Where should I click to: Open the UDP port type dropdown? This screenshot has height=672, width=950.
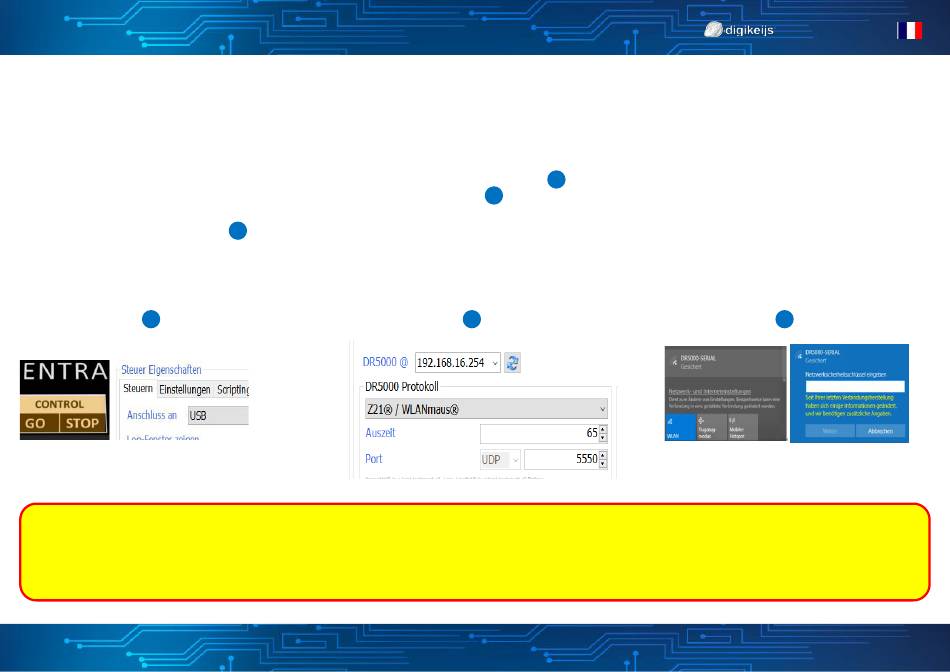click(500, 458)
